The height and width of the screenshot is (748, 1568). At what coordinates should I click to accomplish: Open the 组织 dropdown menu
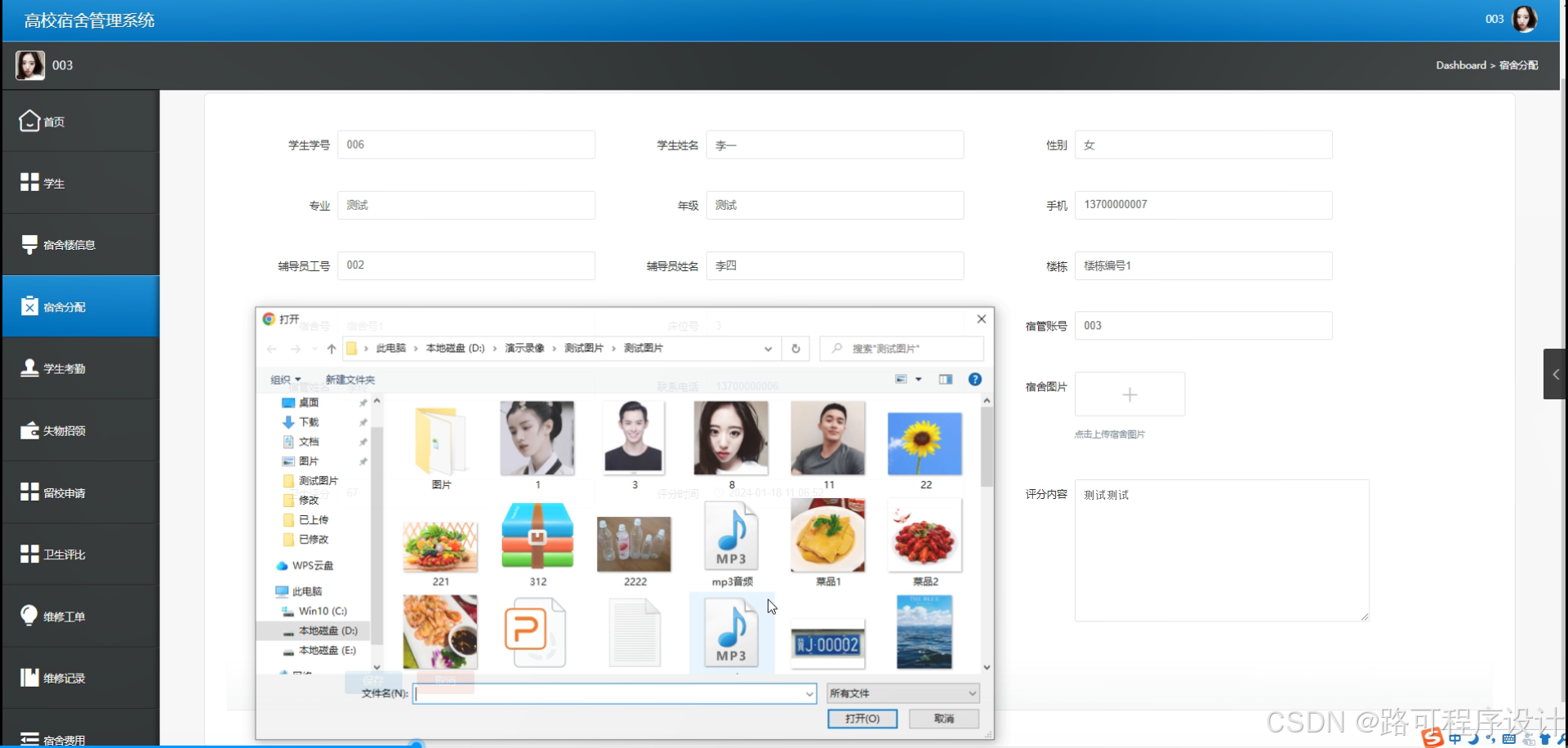tap(286, 380)
